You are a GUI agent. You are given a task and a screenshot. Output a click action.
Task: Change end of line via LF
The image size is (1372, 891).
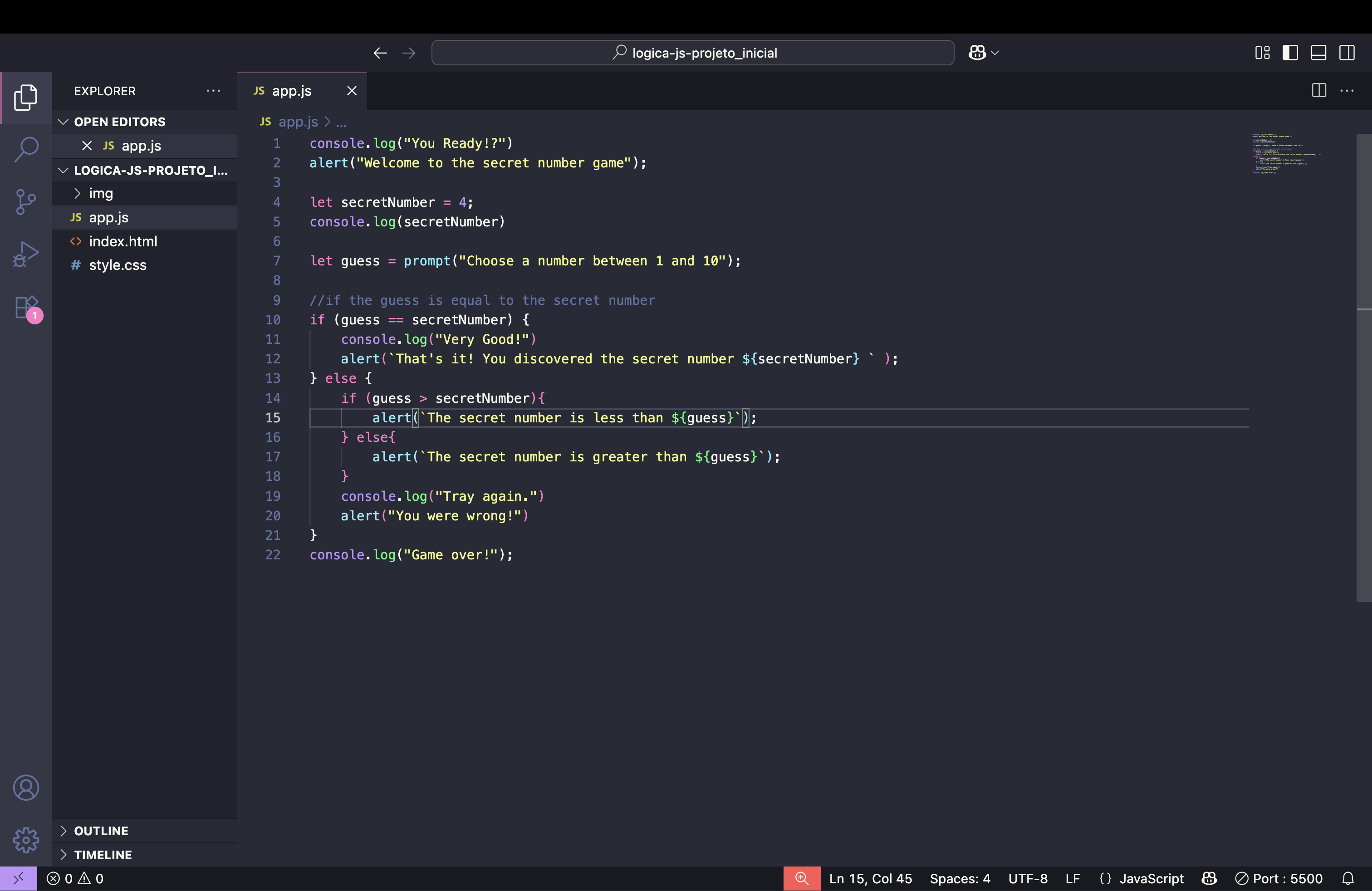[x=1072, y=878]
